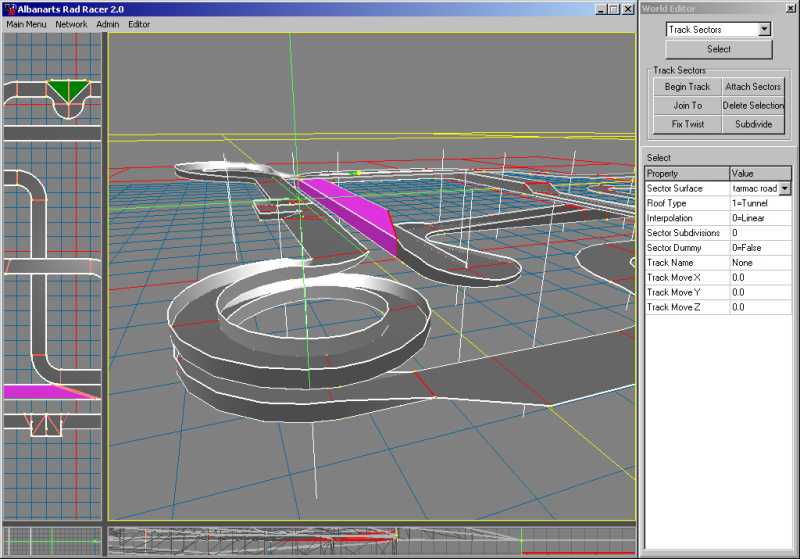Click the Value column header
The width and height of the screenshot is (800, 559).
pos(760,173)
